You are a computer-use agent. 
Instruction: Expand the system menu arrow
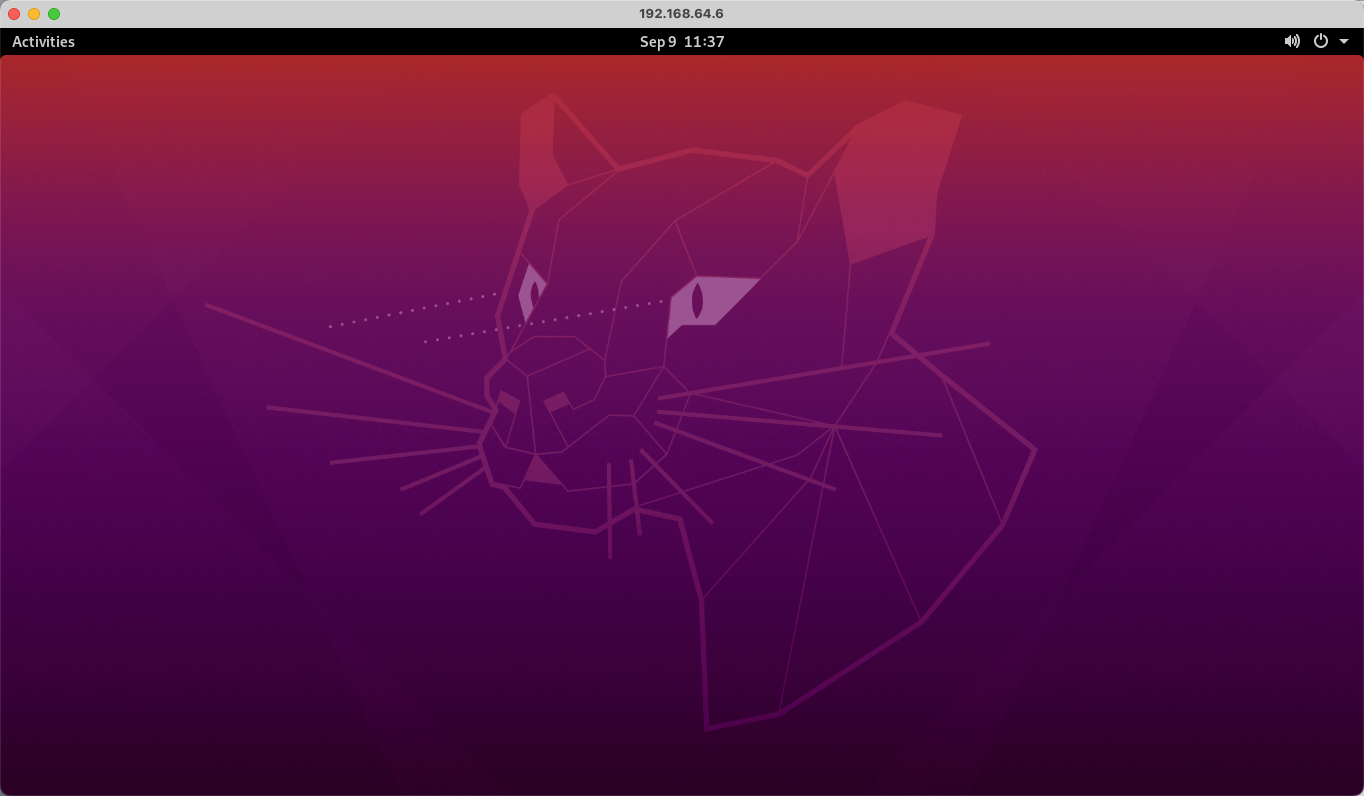click(1344, 42)
